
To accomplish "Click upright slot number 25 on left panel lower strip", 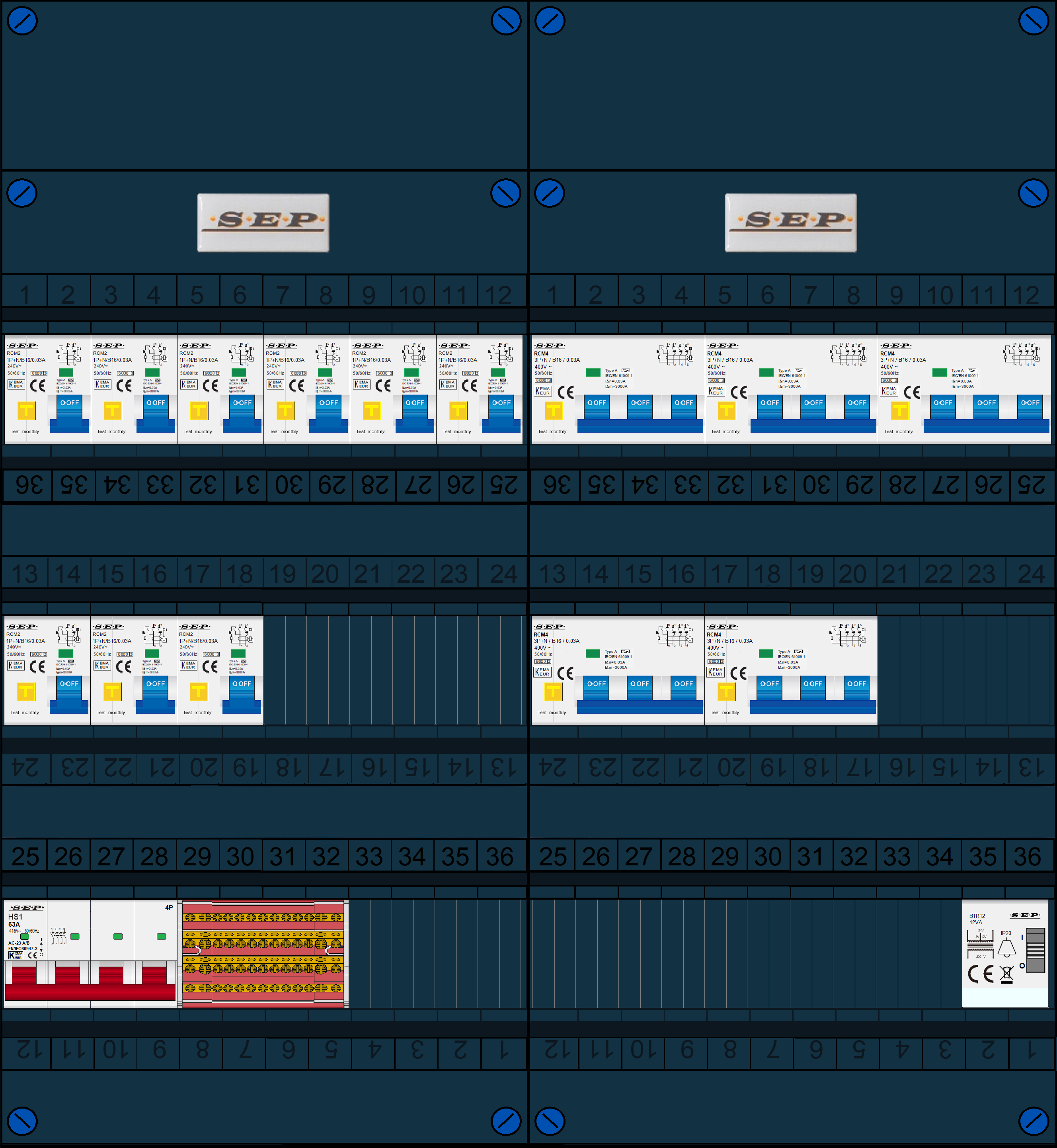I will (x=25, y=856).
